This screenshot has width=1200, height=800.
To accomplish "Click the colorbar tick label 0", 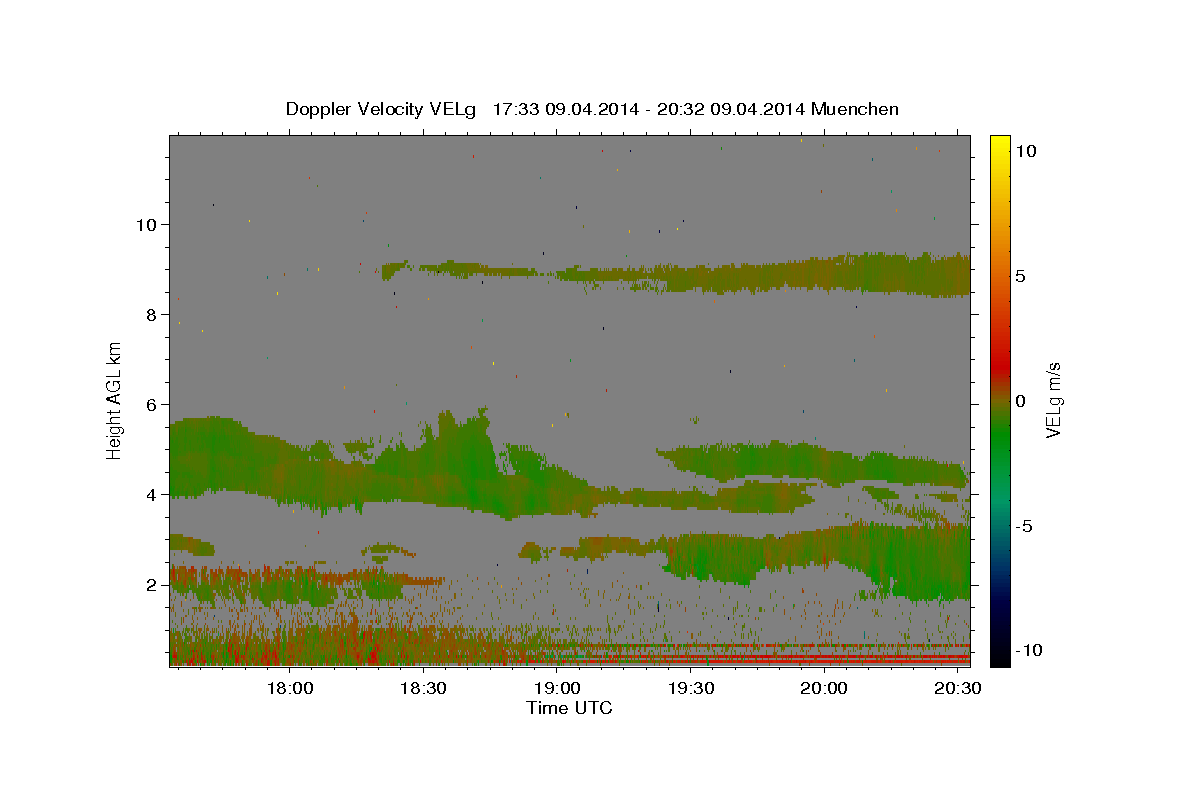I will pos(1020,401).
